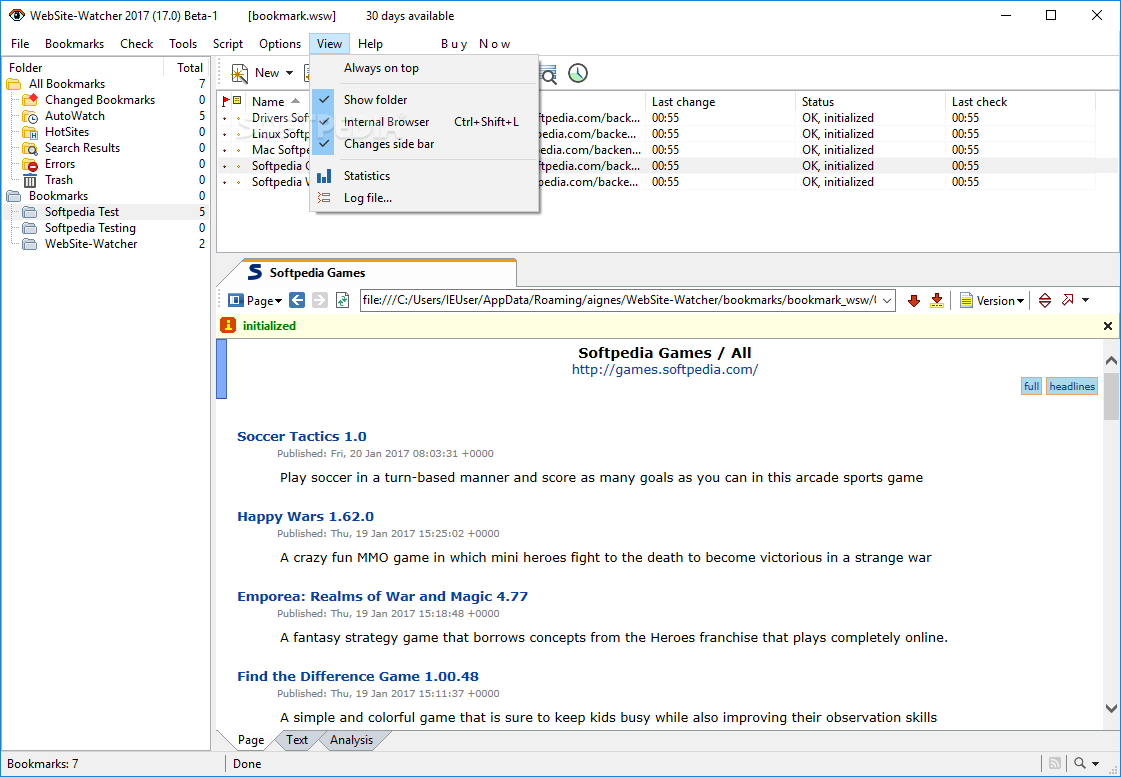This screenshot has height=777, width=1121.
Task: Open the AutoWatch clock toolbar icon
Action: [x=578, y=73]
